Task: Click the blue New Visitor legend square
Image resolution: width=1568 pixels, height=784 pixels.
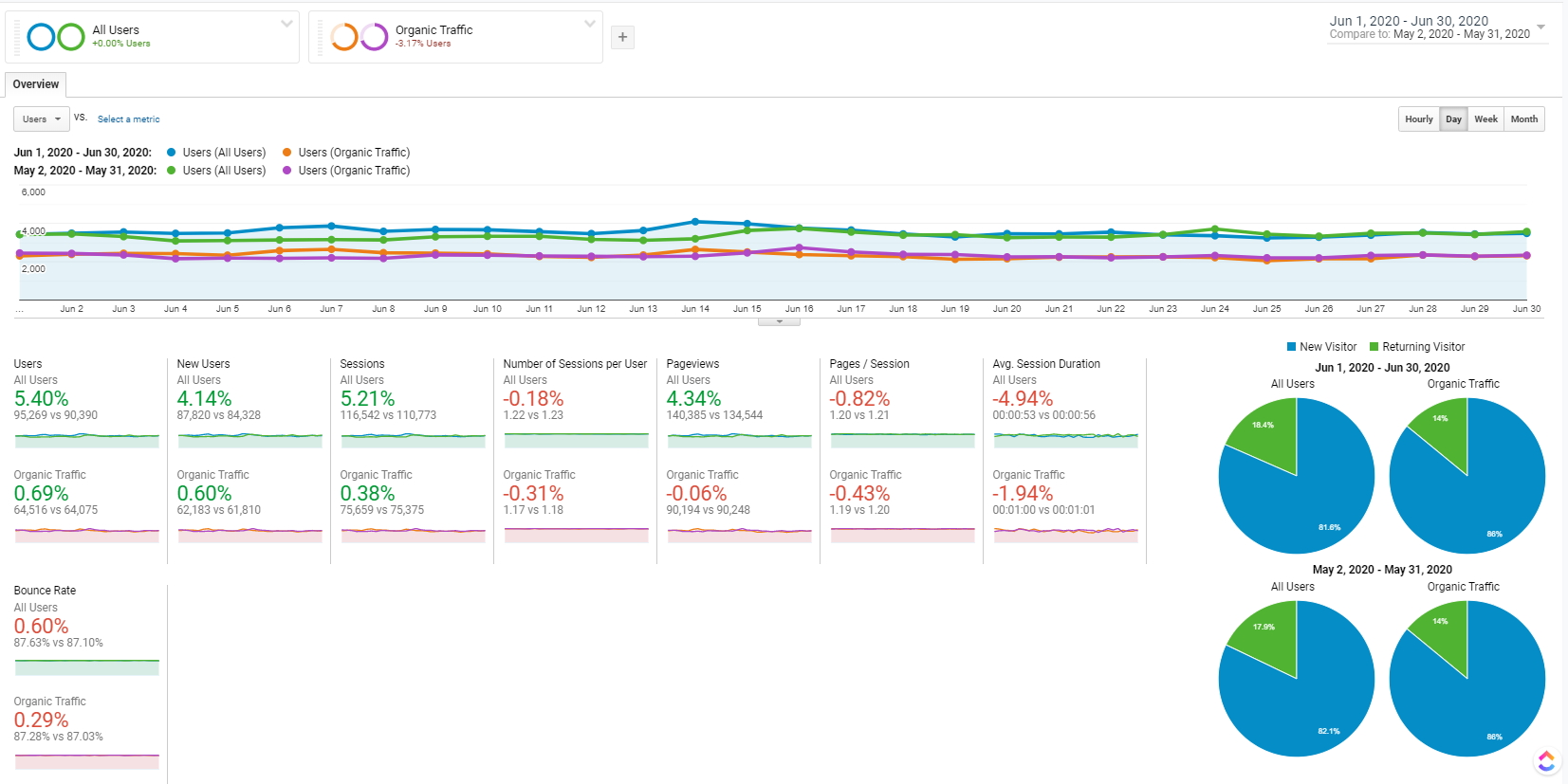Action: [1291, 347]
